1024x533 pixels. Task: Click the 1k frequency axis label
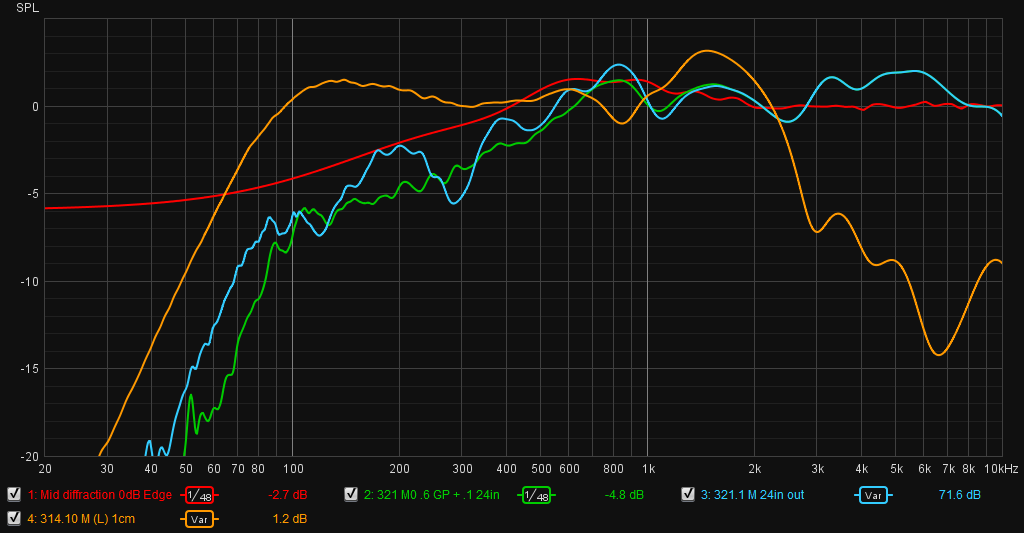pos(648,469)
